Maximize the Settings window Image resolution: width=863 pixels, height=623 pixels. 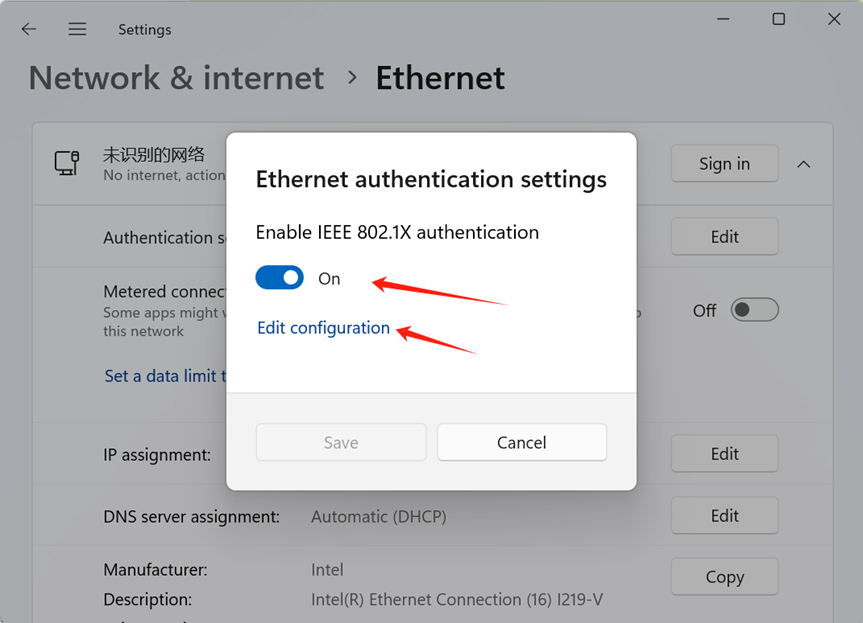778,19
